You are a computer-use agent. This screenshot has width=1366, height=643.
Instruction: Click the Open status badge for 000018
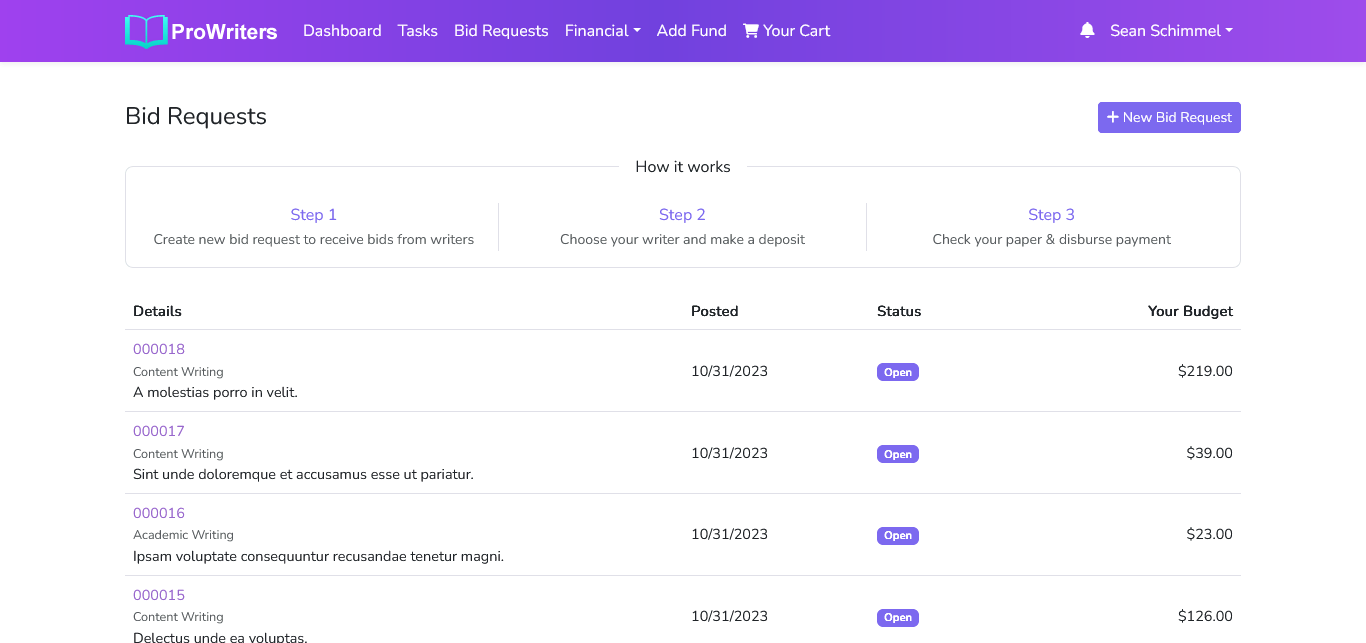pyautogui.click(x=897, y=372)
